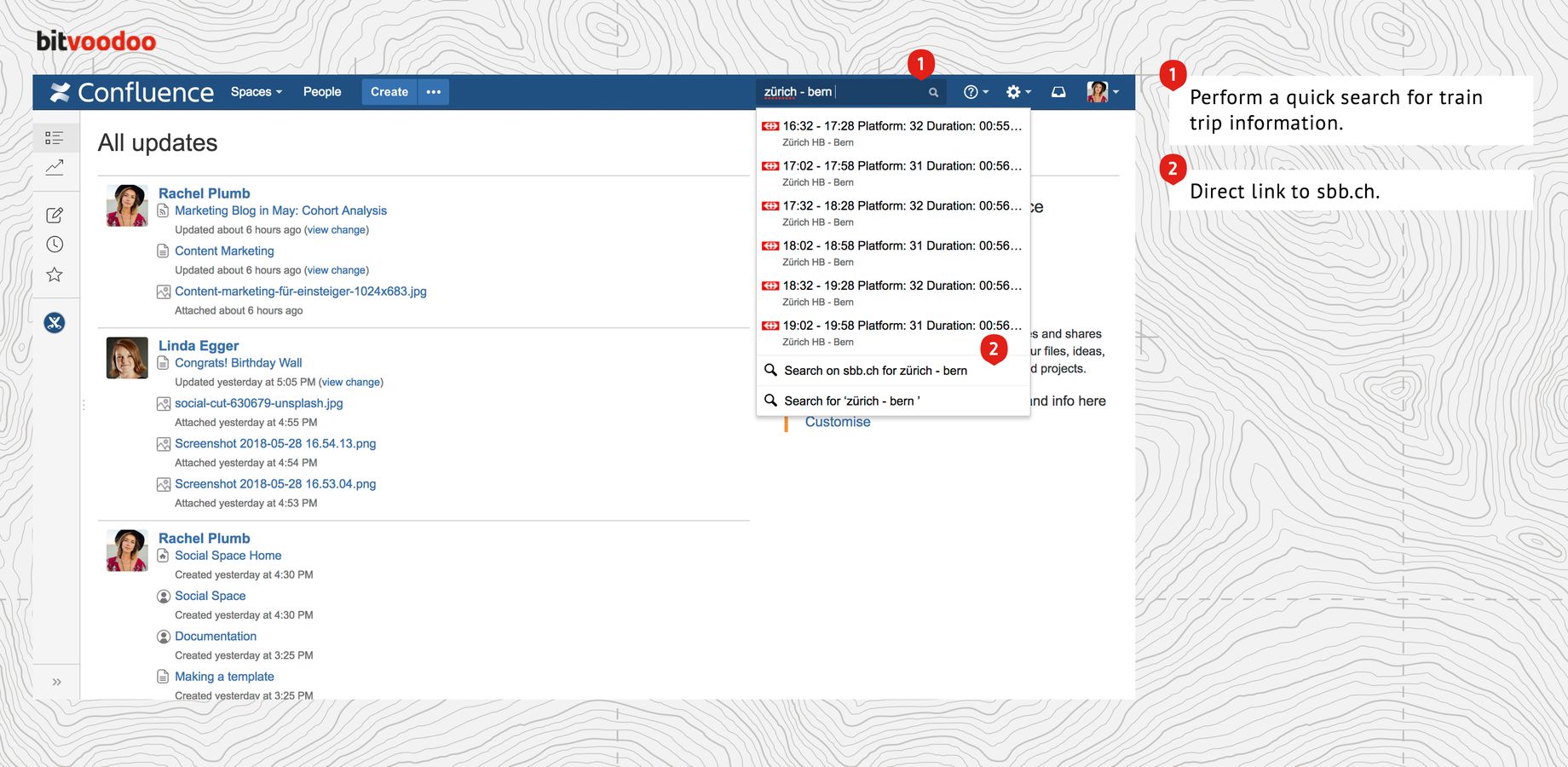Open the user profile avatar menu
1568x767 pixels.
point(1103,92)
